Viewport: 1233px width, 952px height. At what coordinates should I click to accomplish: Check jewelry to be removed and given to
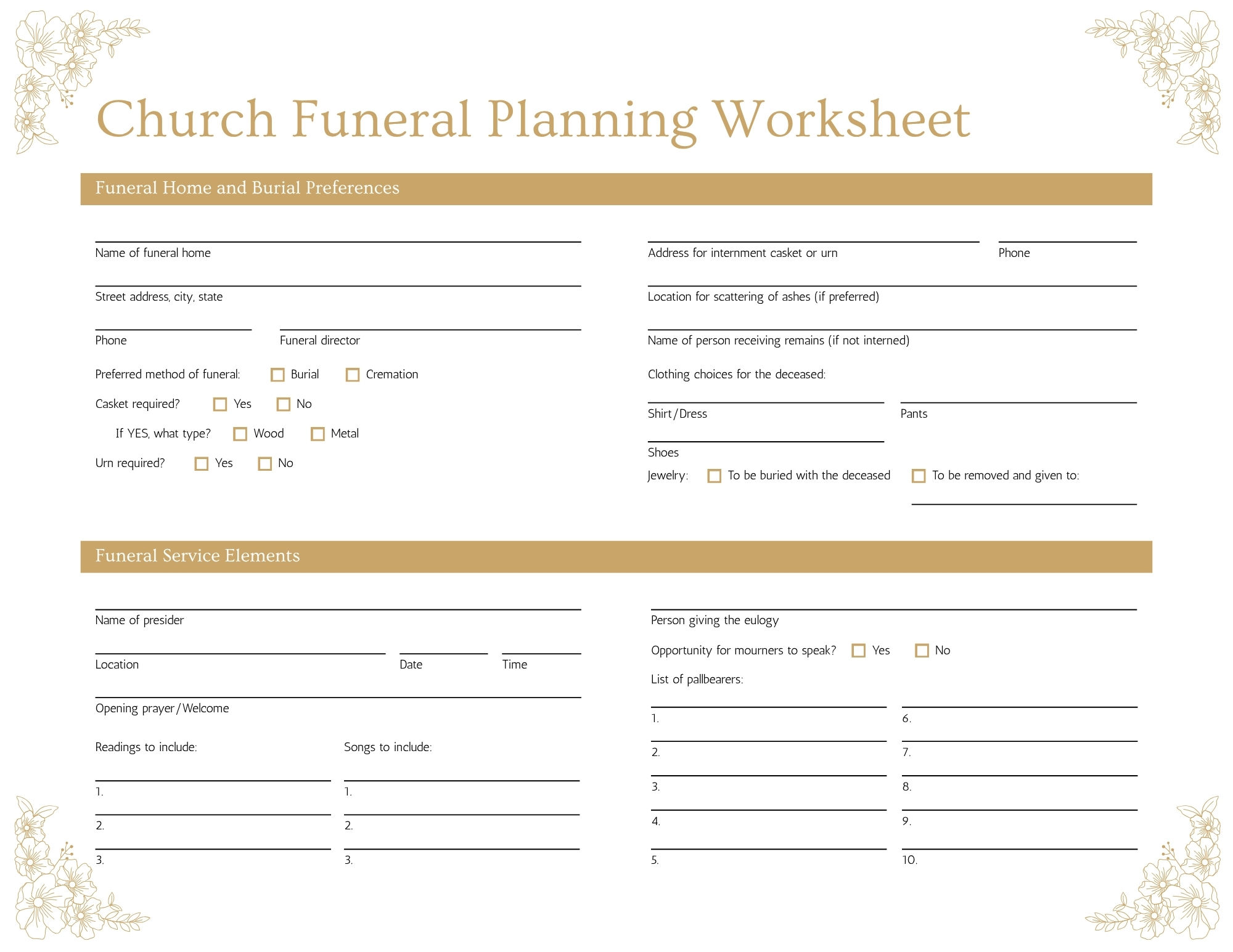click(x=919, y=476)
